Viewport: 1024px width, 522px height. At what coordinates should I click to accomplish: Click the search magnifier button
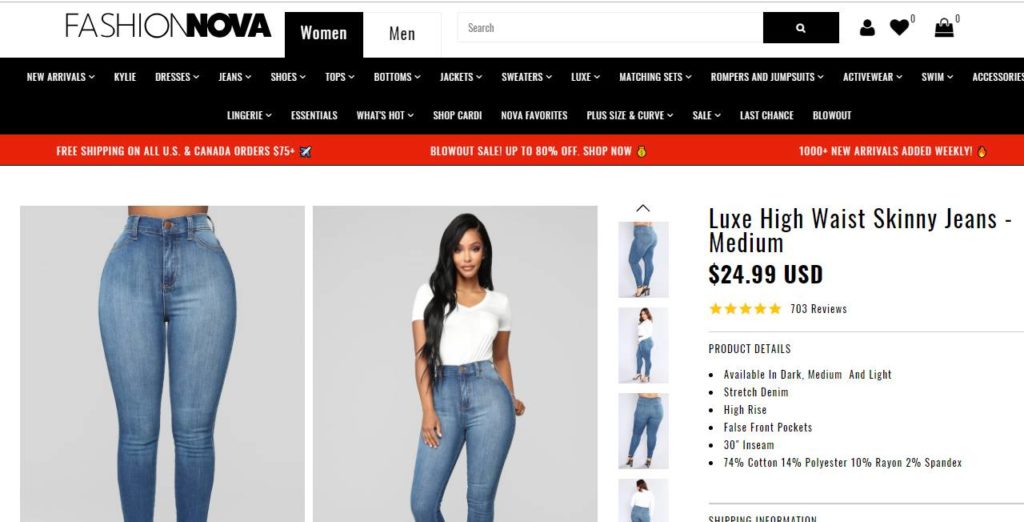click(x=801, y=27)
